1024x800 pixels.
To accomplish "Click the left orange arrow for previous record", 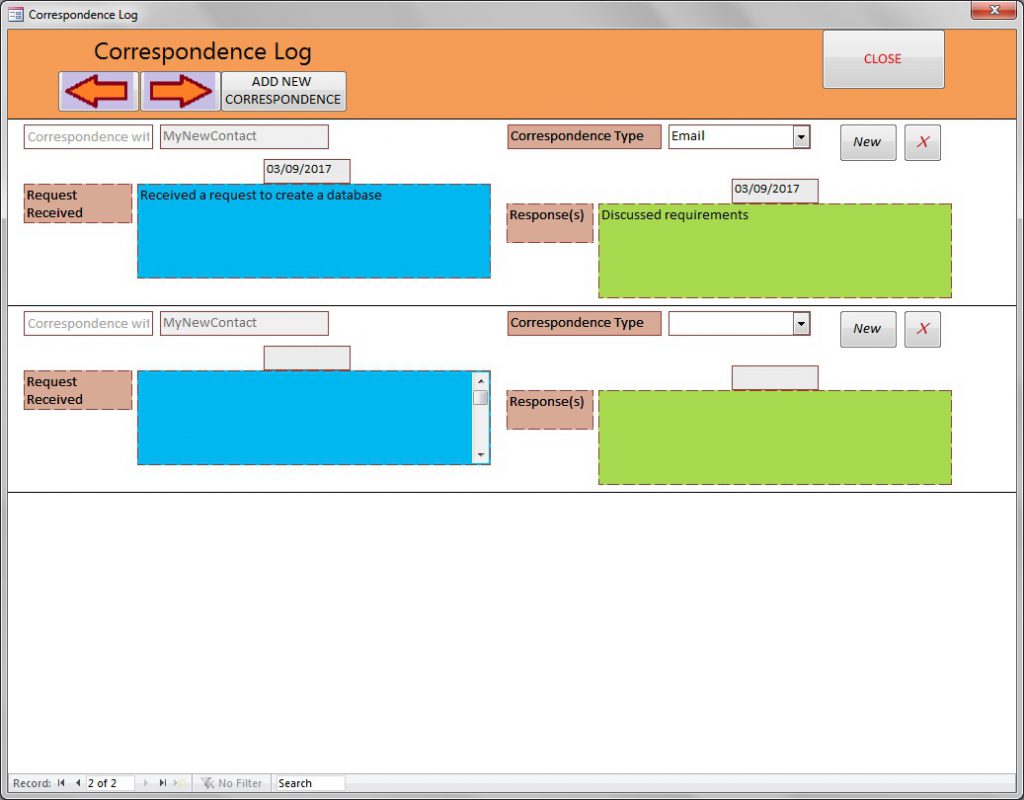I will click(x=97, y=91).
